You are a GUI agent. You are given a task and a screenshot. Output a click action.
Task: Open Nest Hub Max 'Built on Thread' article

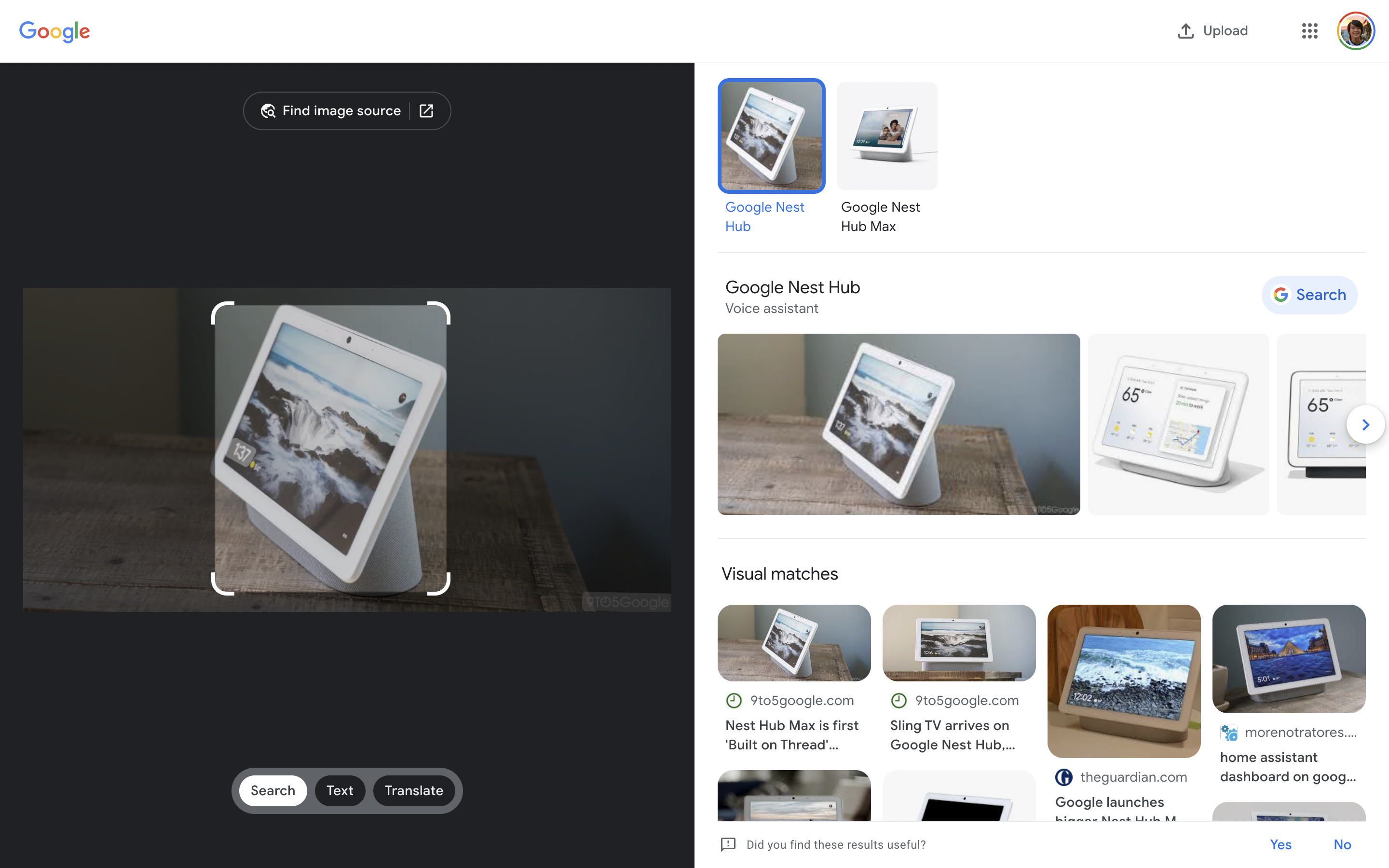pyautogui.click(x=792, y=735)
